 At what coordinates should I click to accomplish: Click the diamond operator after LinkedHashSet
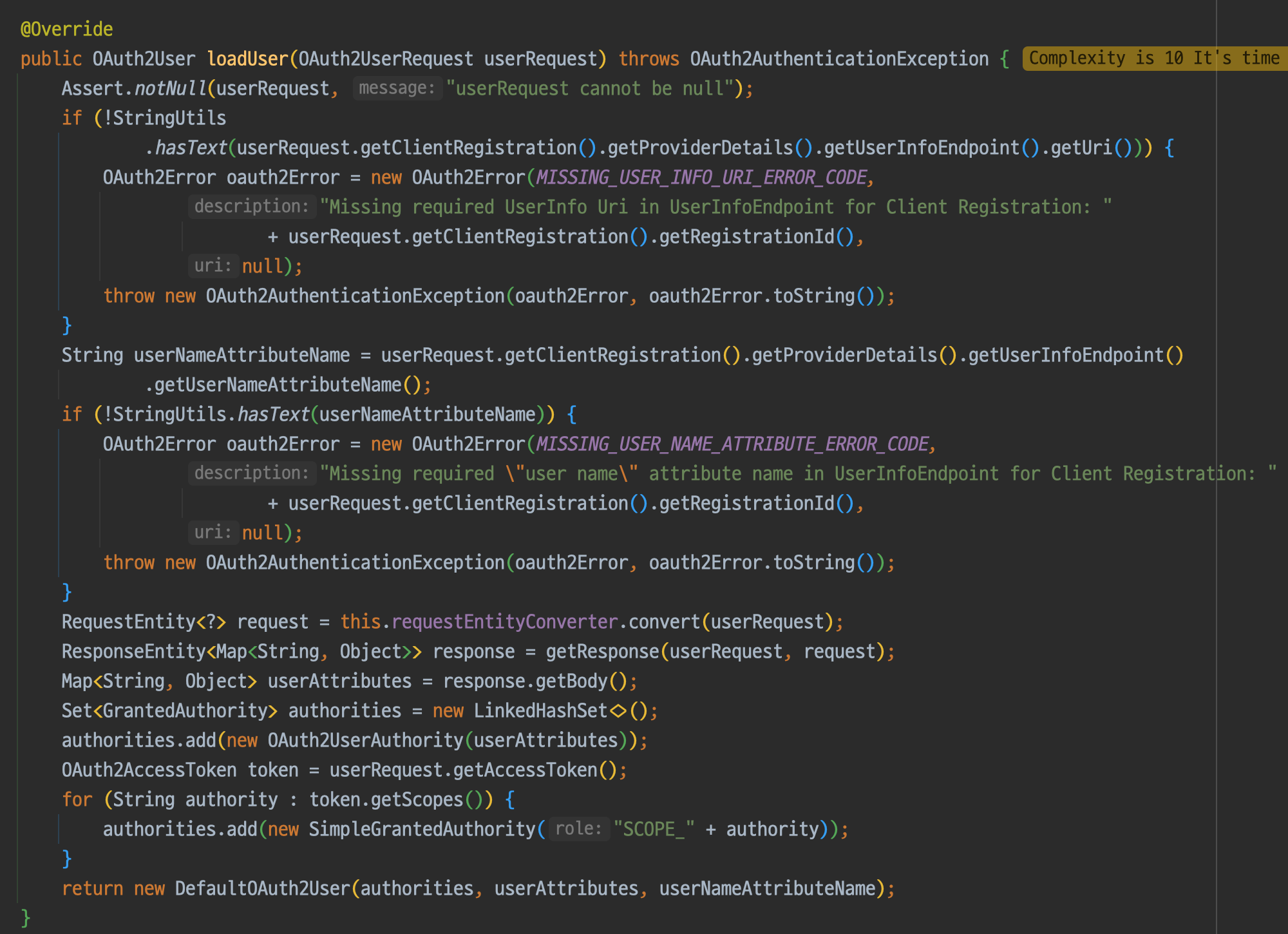(x=618, y=710)
